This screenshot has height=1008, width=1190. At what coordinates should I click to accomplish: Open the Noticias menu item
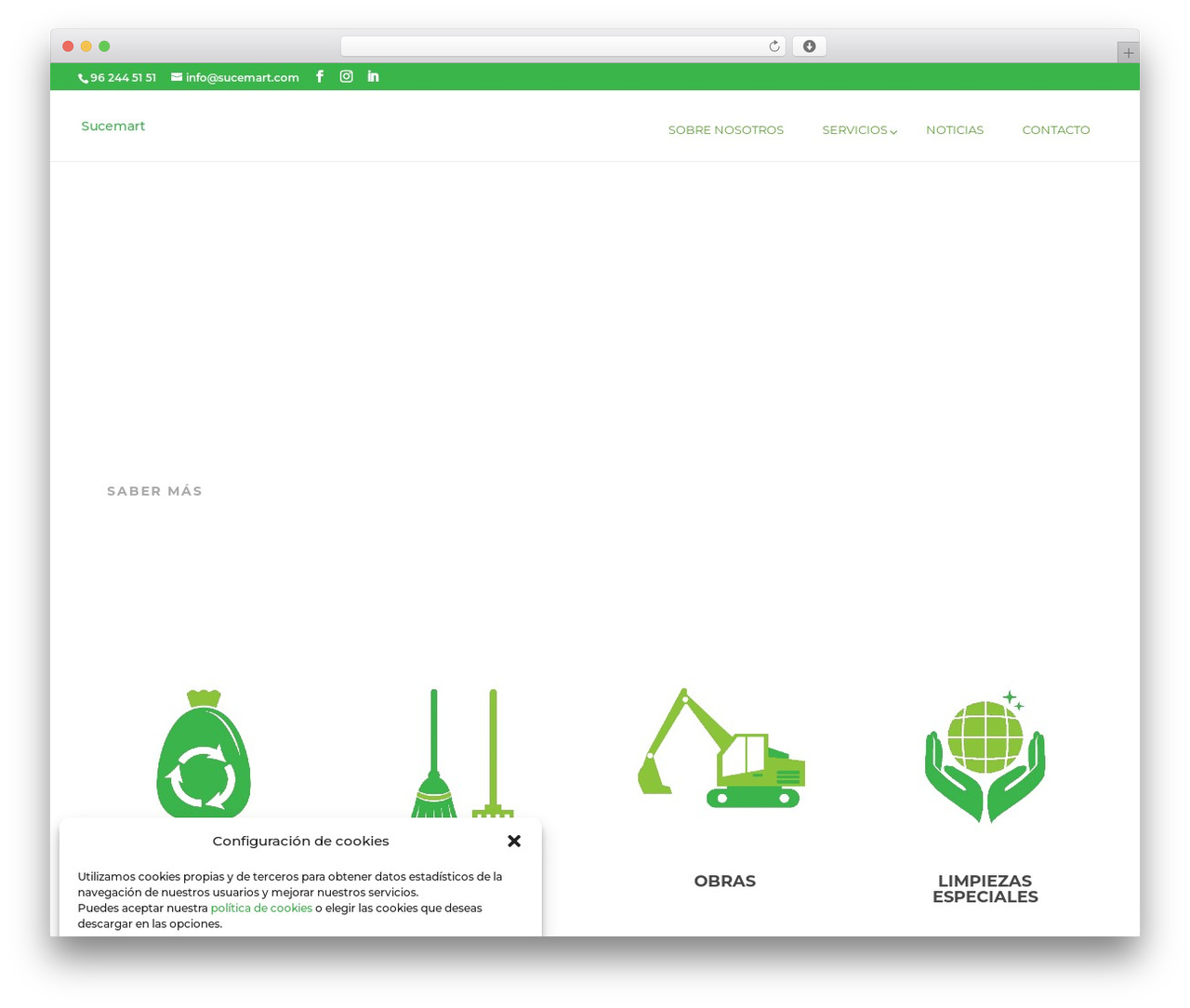click(x=955, y=130)
